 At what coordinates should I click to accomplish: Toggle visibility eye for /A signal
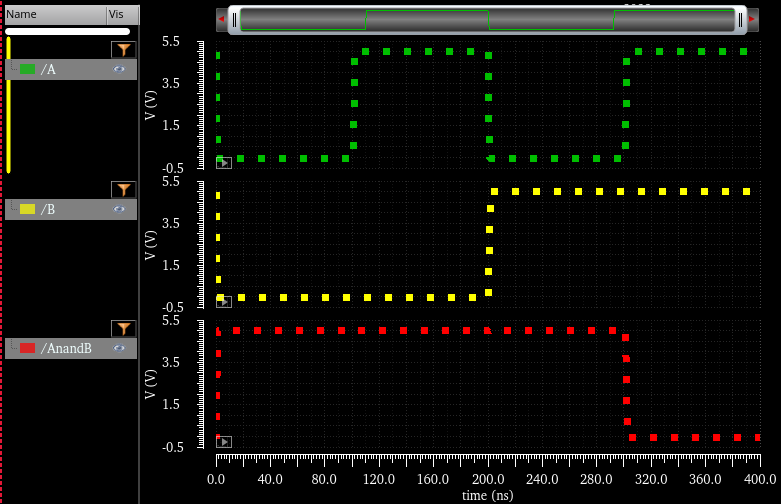[x=119, y=69]
